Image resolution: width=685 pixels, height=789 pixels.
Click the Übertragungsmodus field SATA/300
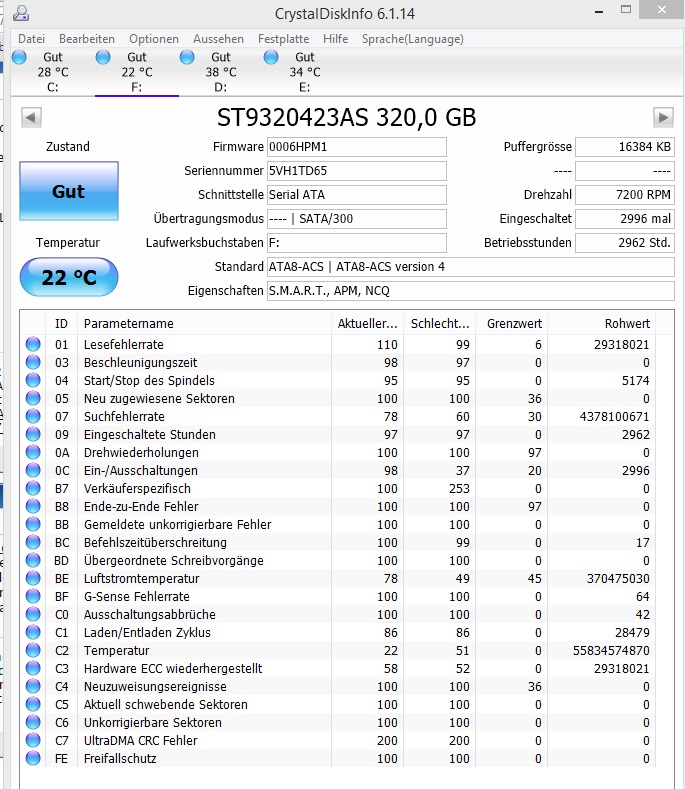[356, 219]
